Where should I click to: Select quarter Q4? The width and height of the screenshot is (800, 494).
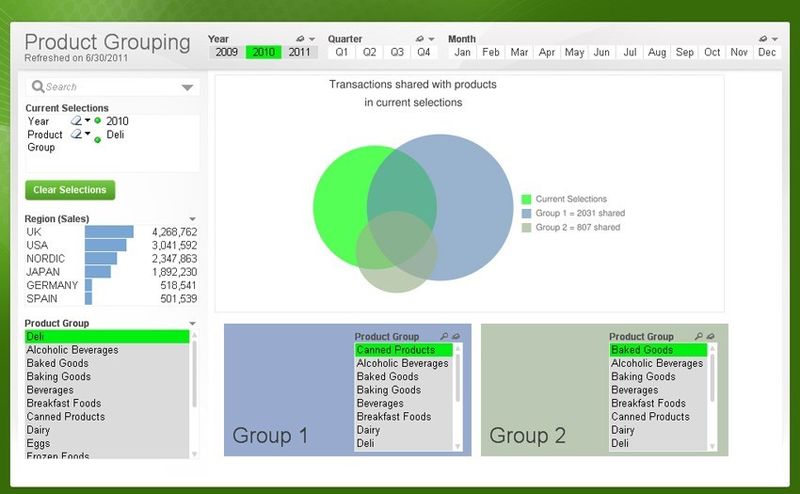(423, 52)
